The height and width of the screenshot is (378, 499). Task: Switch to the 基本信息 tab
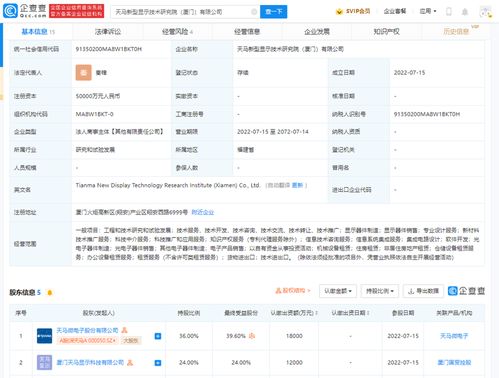tap(38, 32)
